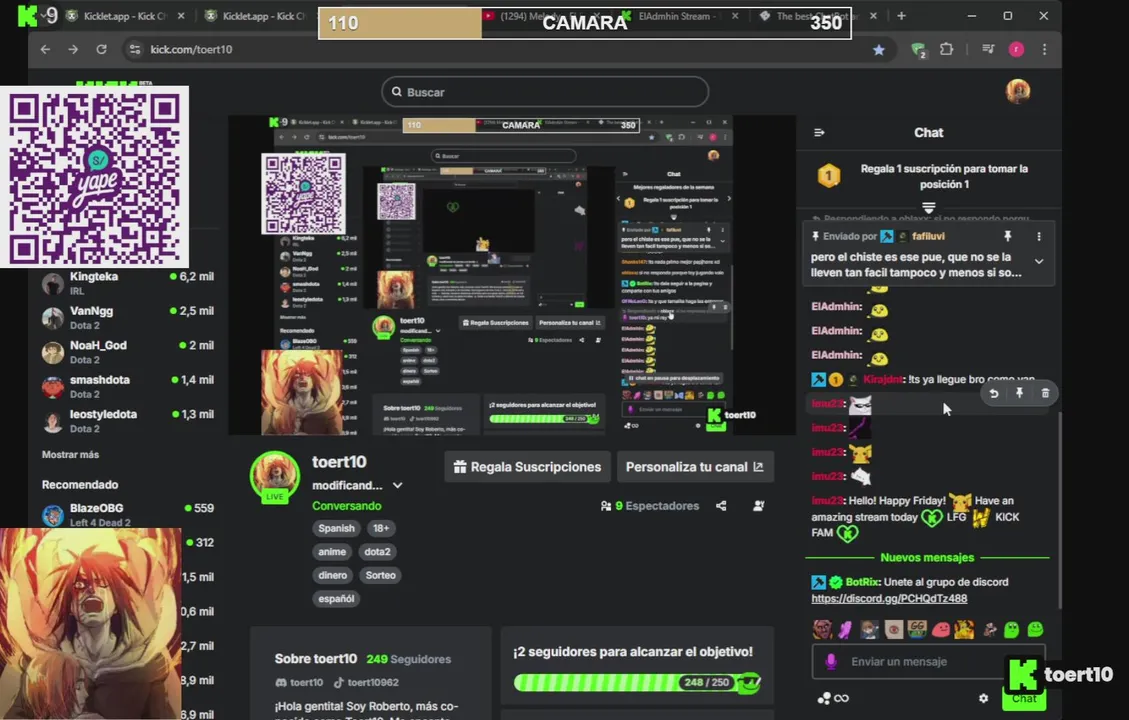Screen dimensions: 1129x720
Task: Click Regala Suscripciones button
Action: [528, 467]
